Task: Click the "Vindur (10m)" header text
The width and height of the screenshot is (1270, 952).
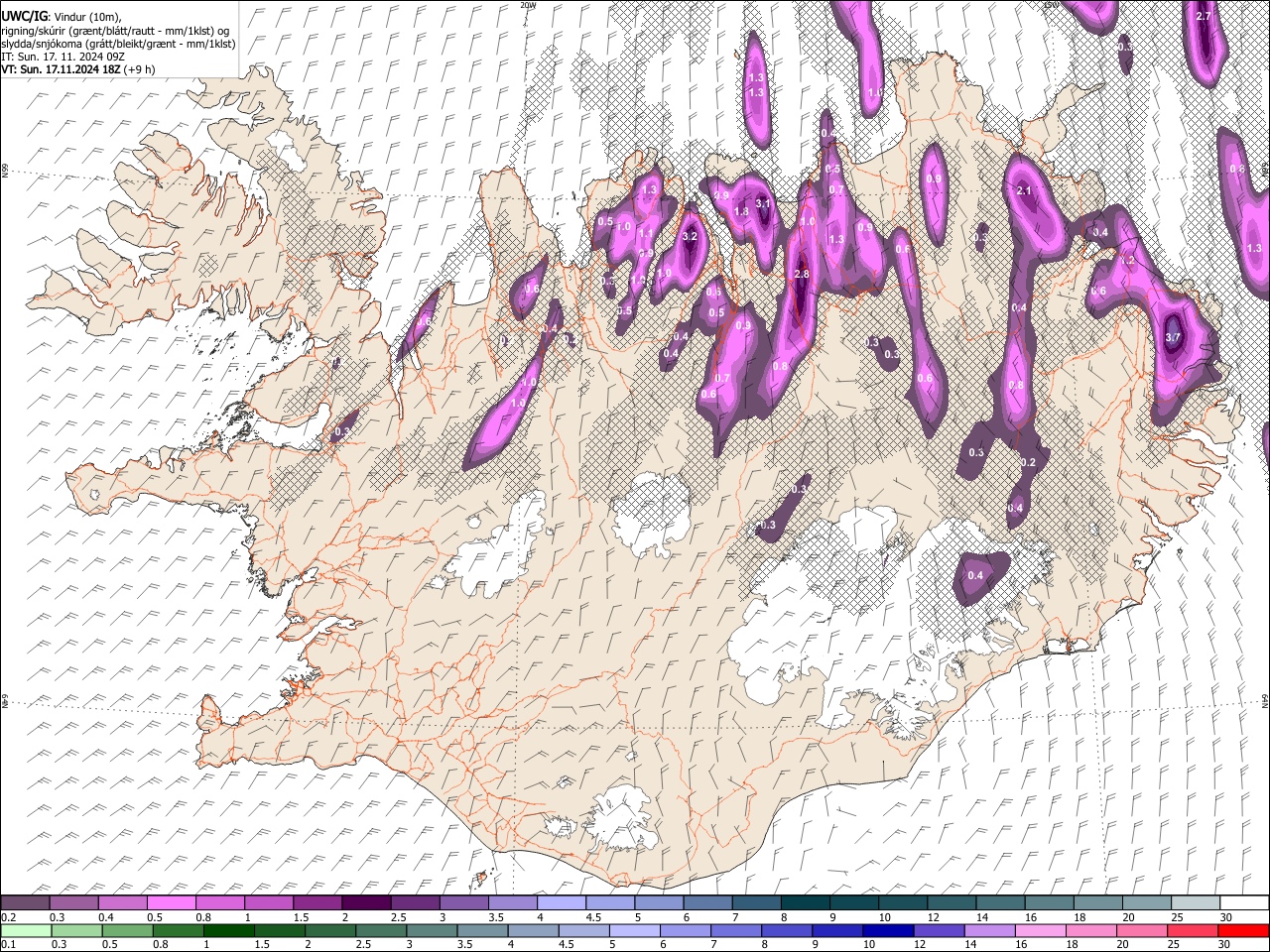Action: coord(86,17)
